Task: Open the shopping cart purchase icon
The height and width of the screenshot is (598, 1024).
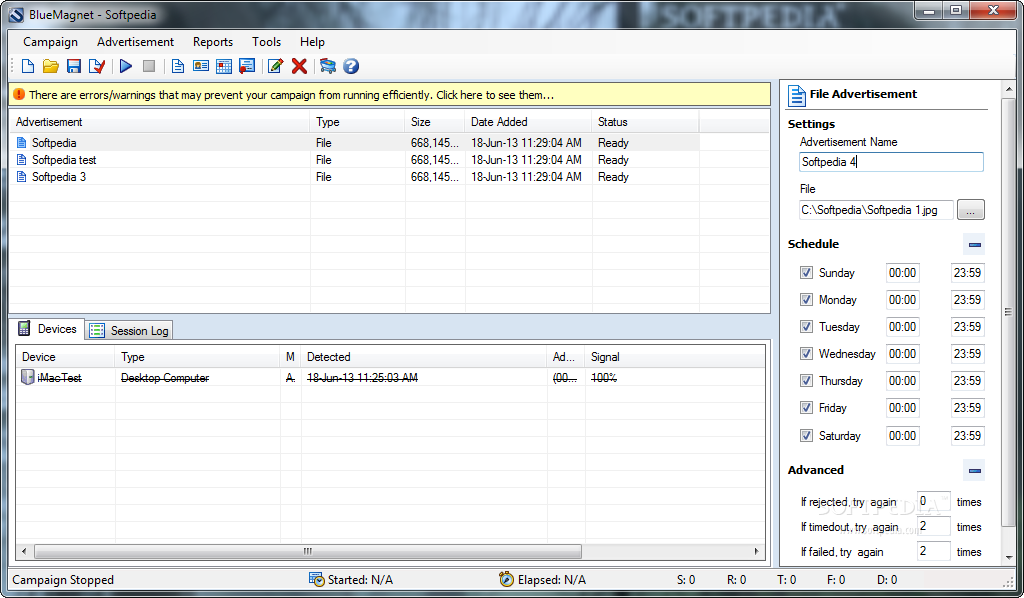Action: pos(328,66)
